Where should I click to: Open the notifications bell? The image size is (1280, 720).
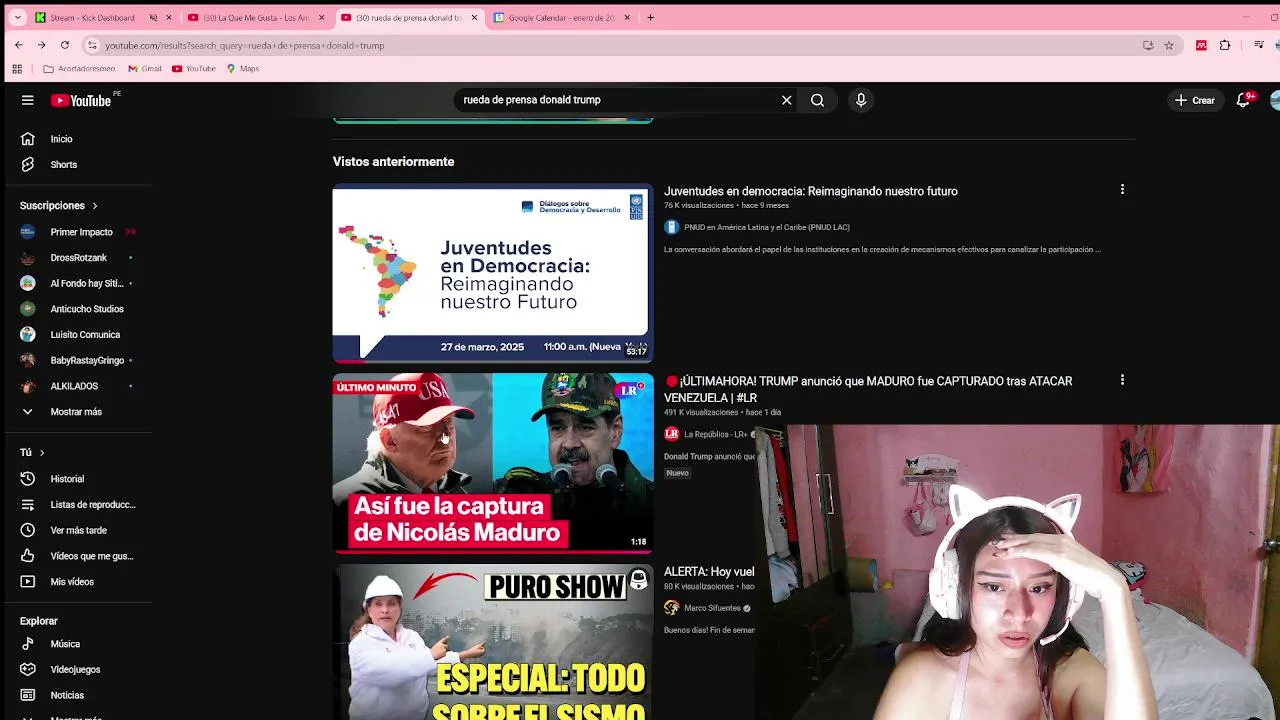[1243, 100]
